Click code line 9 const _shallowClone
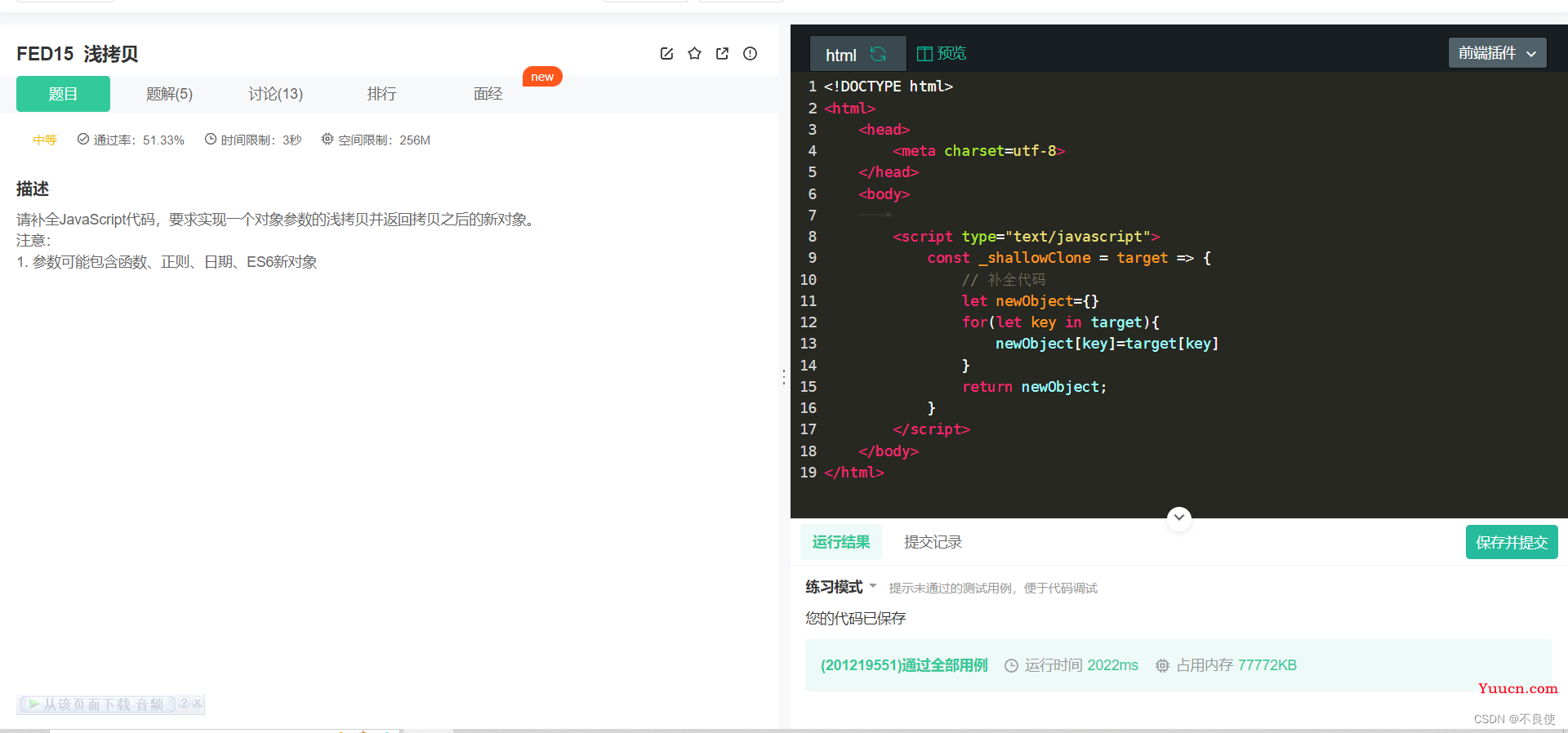This screenshot has height=733, width=1568. click(1069, 258)
